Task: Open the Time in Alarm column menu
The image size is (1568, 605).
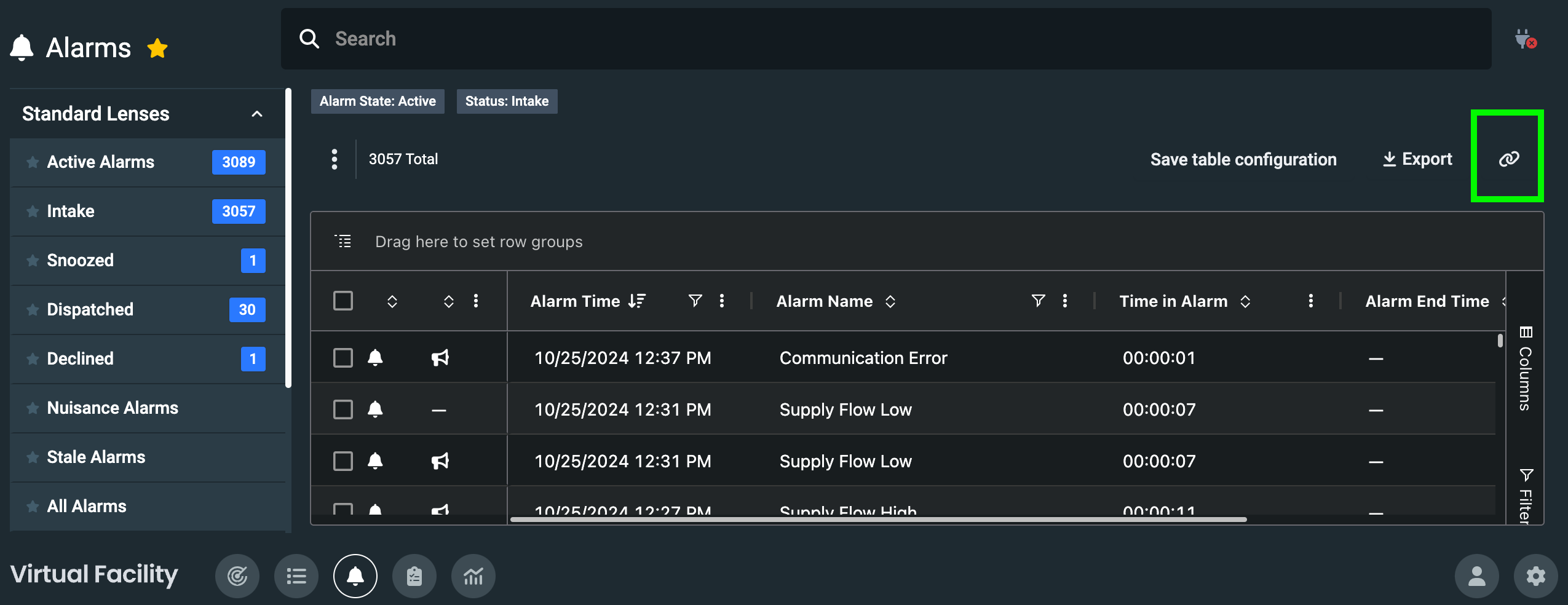Action: coord(1310,301)
